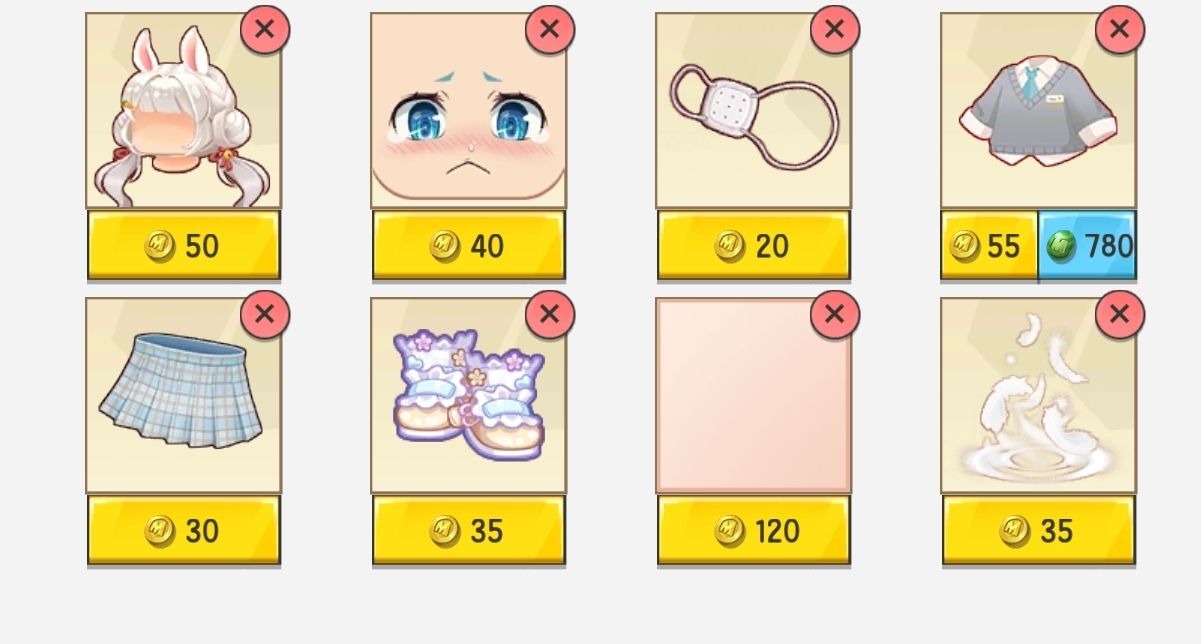Screen dimensions: 1201x644
Task: Select the gray sweater top item
Action: [1038, 110]
